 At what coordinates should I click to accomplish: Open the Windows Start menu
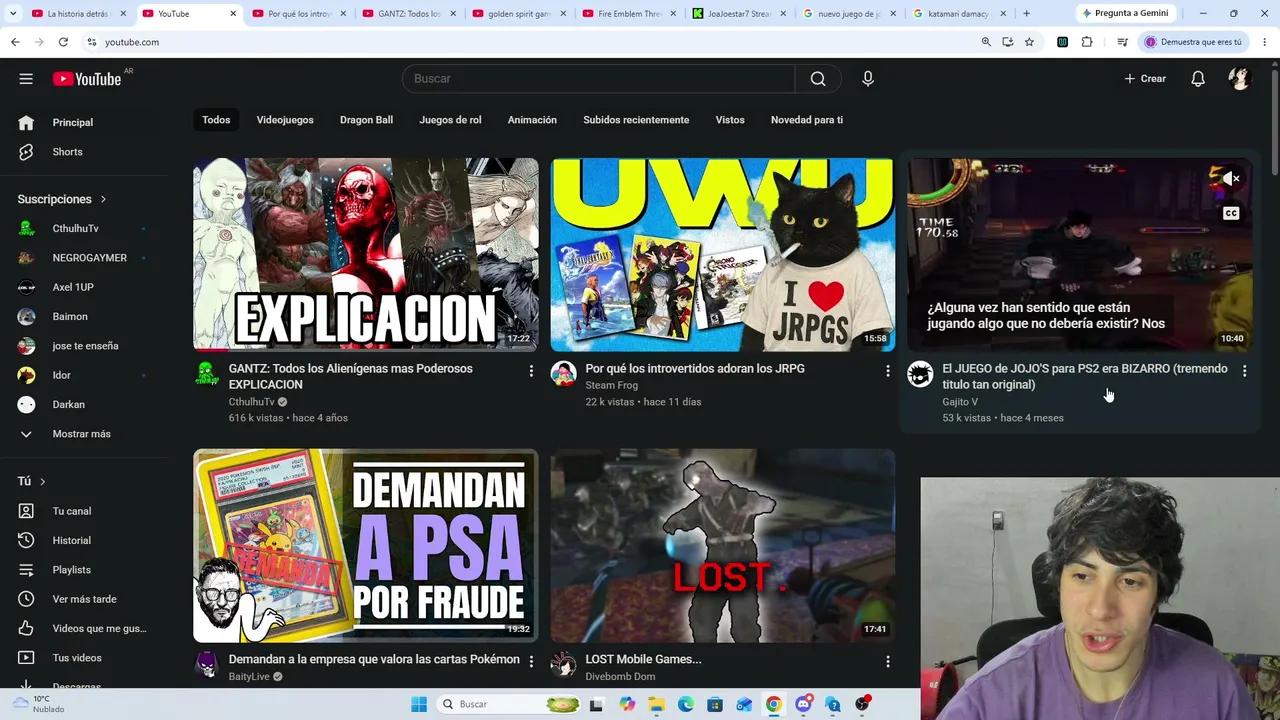point(419,704)
